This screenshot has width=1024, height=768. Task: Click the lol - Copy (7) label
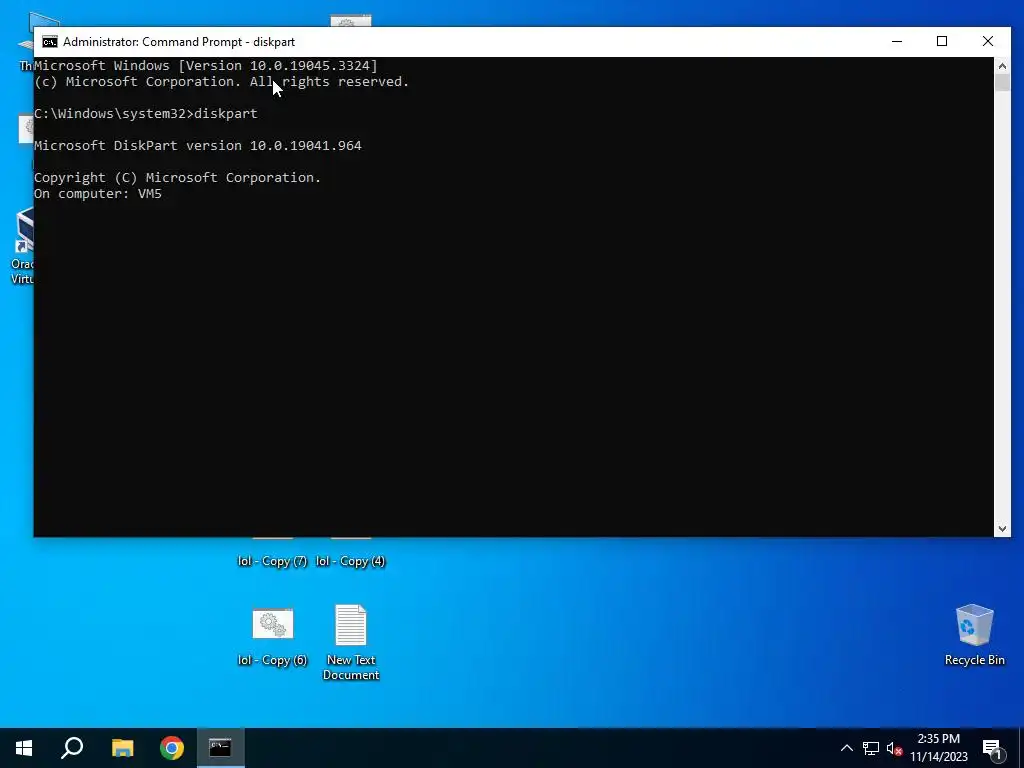(x=272, y=561)
